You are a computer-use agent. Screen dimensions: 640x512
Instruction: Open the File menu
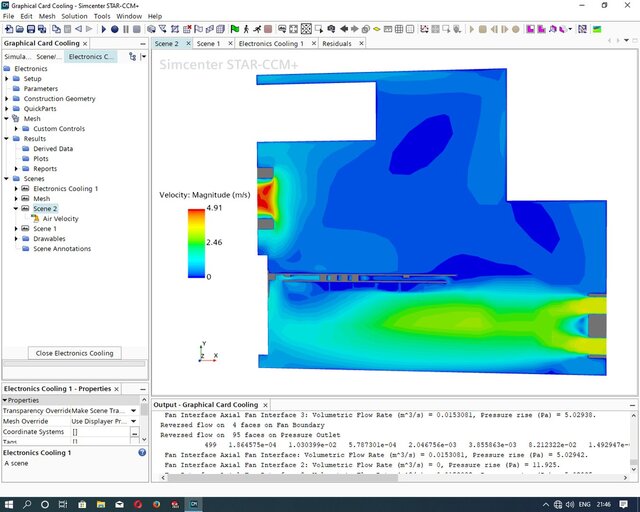pos(8,16)
